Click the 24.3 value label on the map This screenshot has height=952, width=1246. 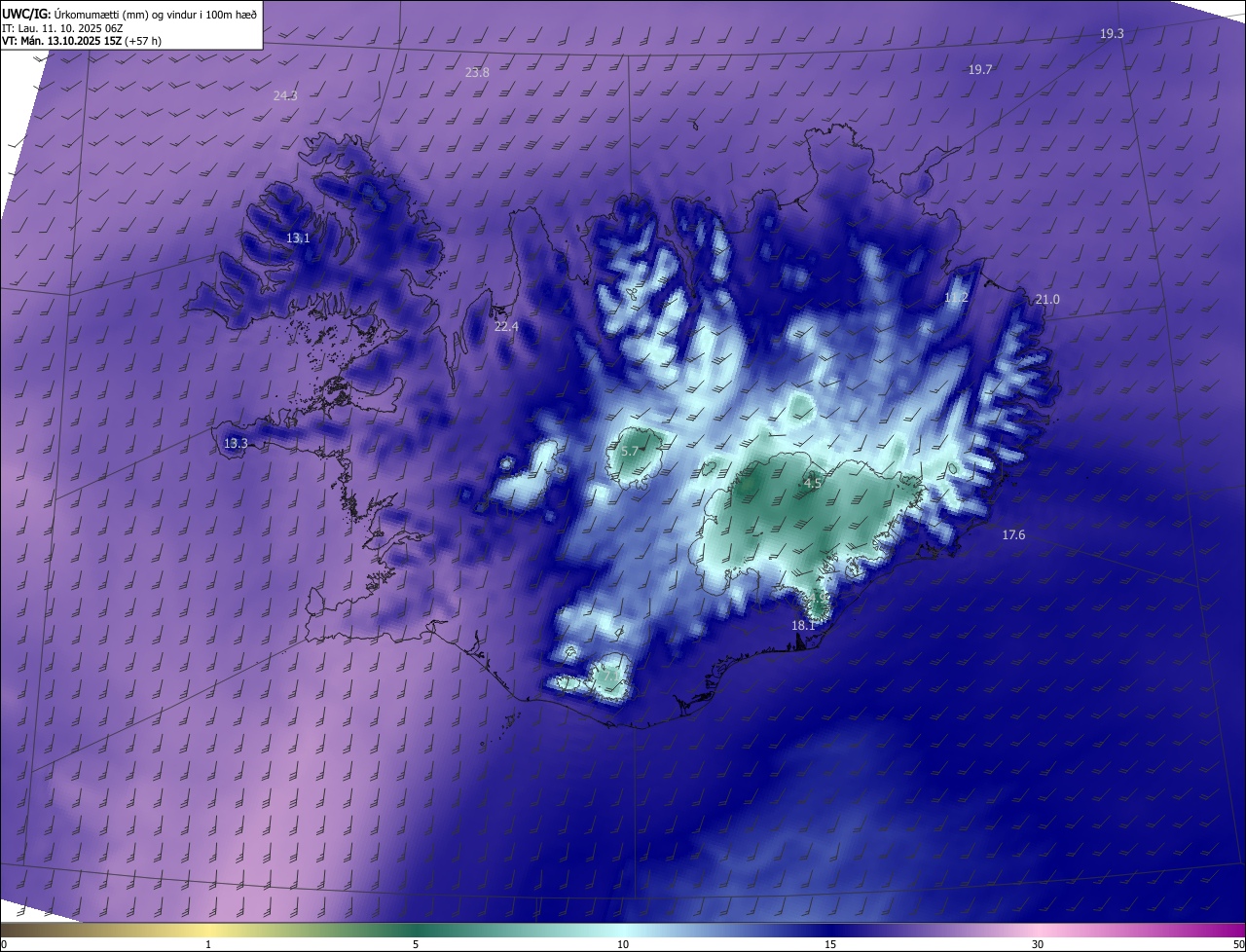tap(285, 95)
